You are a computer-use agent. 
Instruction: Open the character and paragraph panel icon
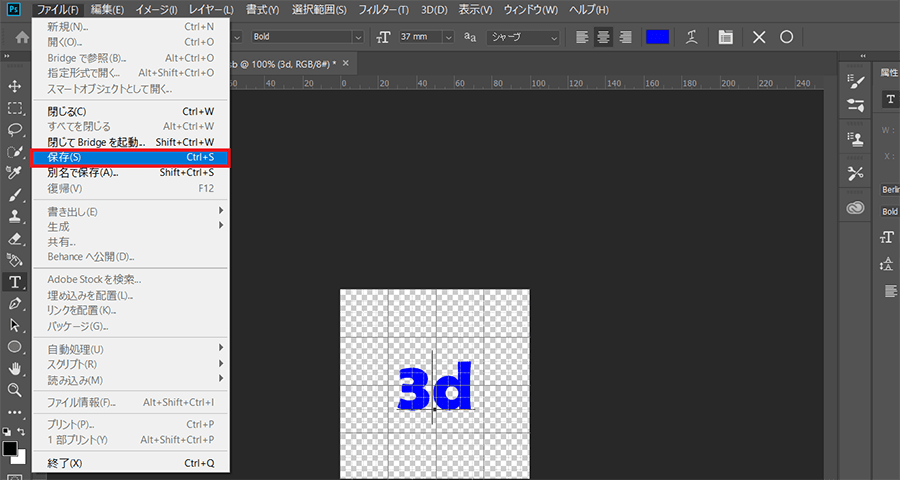725,37
